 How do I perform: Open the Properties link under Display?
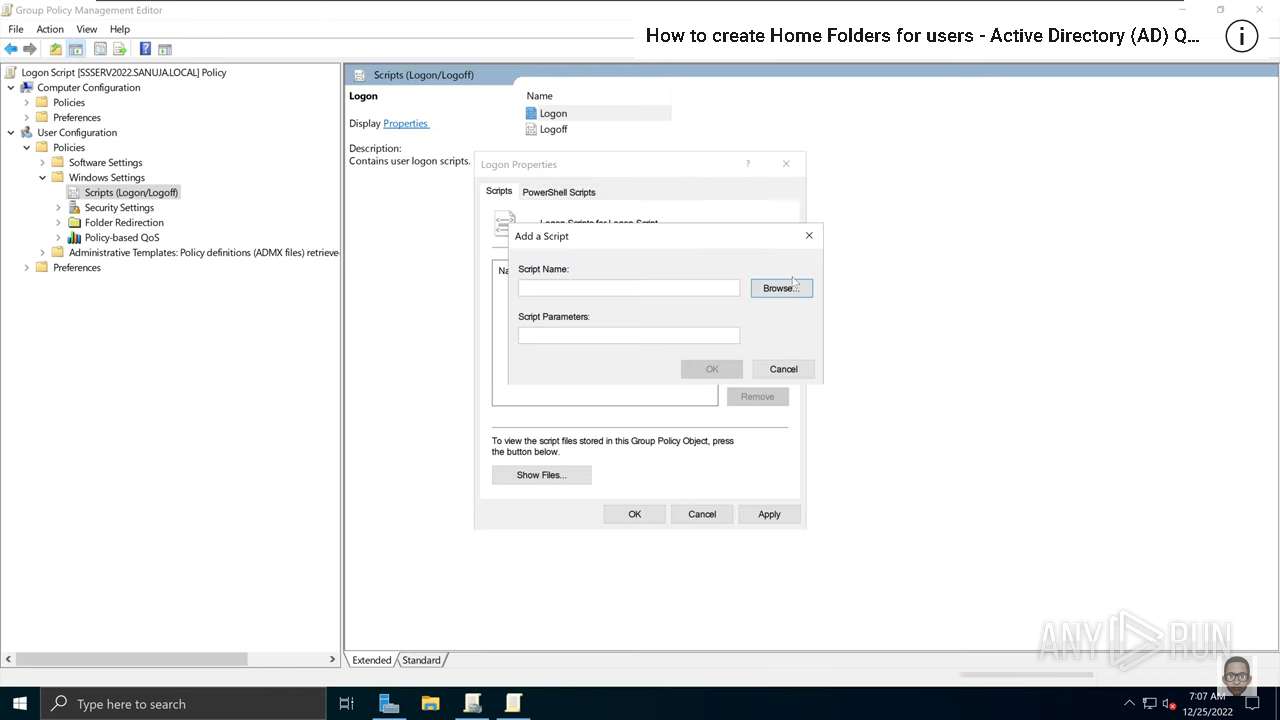(405, 123)
